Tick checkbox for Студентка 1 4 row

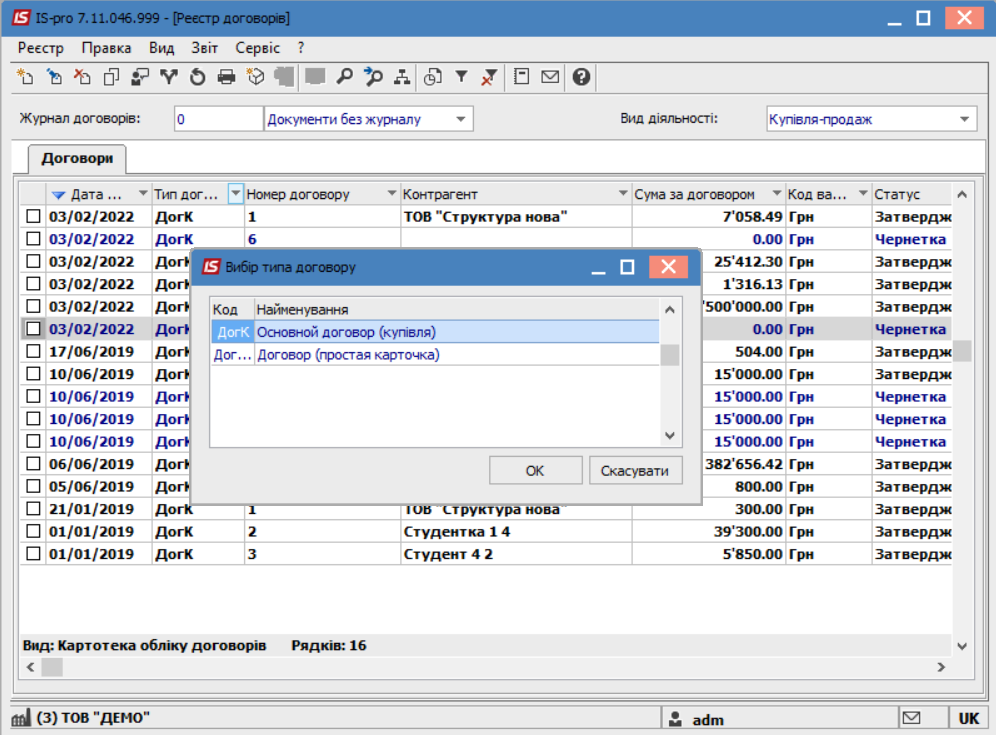coord(34,531)
